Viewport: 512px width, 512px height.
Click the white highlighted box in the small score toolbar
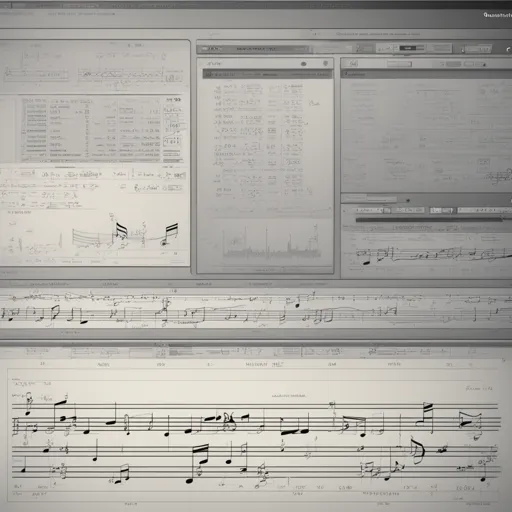(442, 210)
